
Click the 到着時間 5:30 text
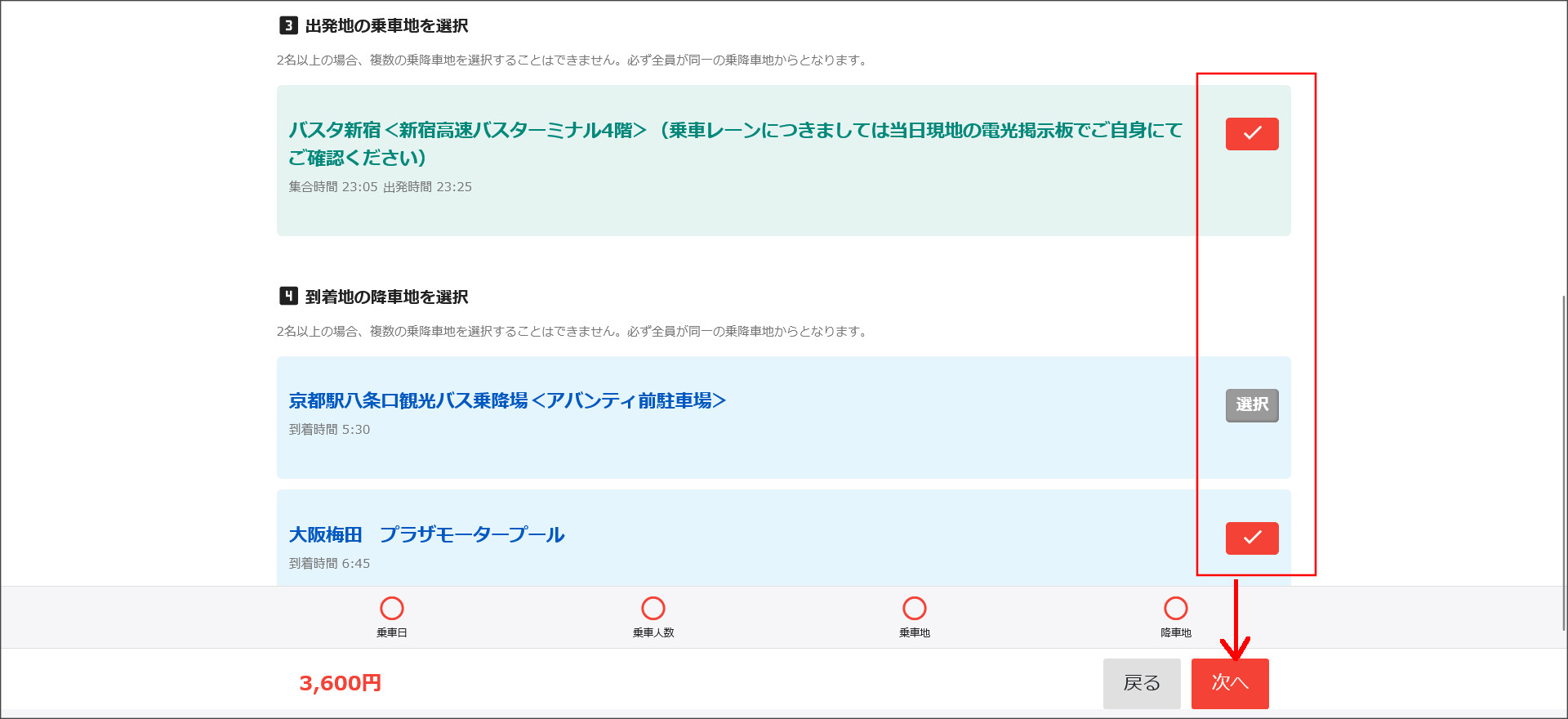point(329,430)
